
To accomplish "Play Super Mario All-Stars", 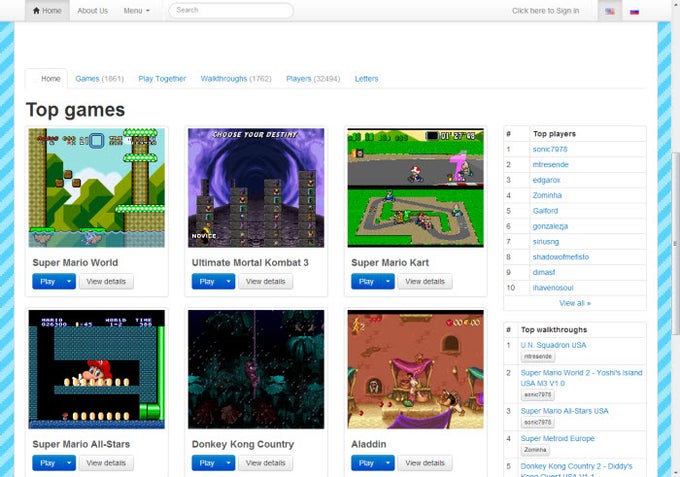I will point(47,463).
